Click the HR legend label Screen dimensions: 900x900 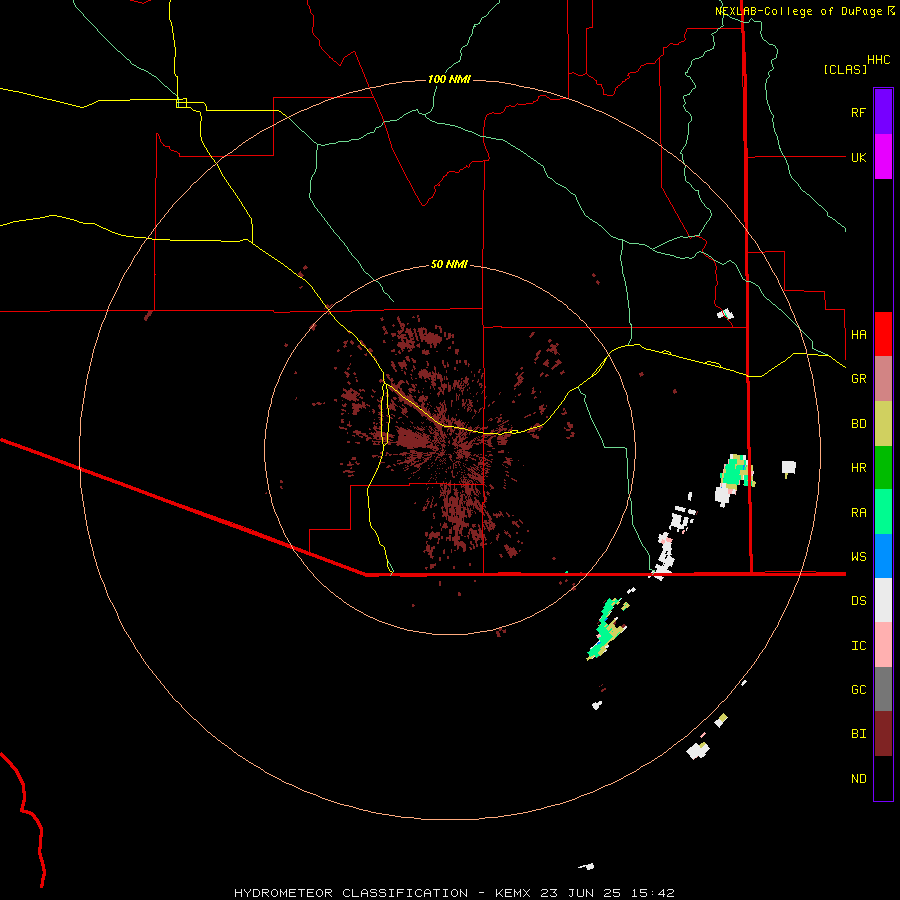click(858, 468)
